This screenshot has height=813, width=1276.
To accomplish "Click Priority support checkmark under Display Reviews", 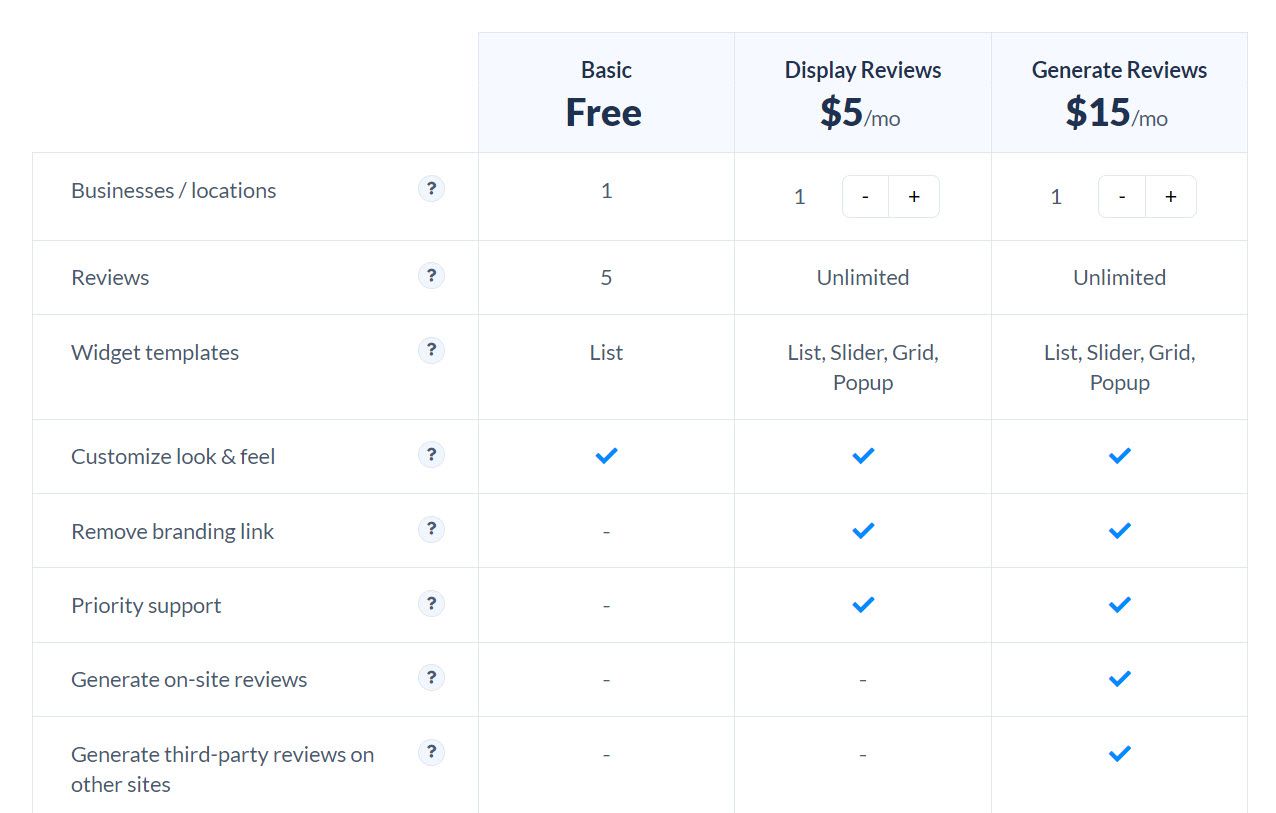I will [x=863, y=604].
